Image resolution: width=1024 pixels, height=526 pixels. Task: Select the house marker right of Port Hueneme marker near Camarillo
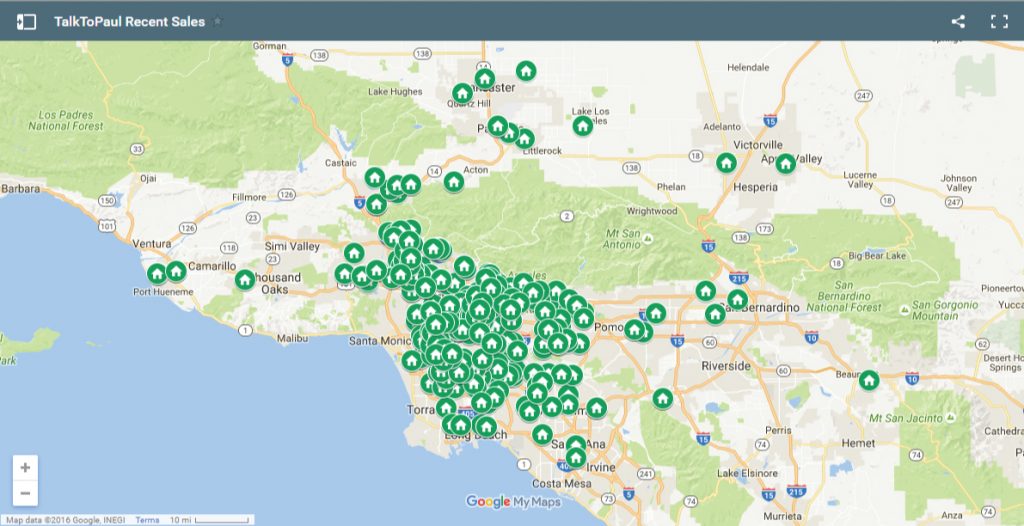pos(176,271)
